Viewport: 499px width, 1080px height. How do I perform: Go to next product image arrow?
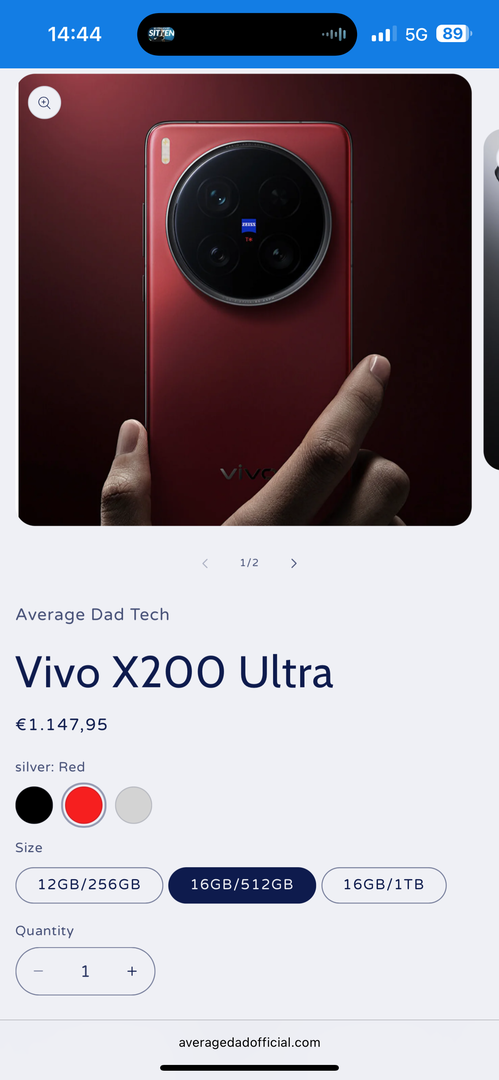point(294,563)
